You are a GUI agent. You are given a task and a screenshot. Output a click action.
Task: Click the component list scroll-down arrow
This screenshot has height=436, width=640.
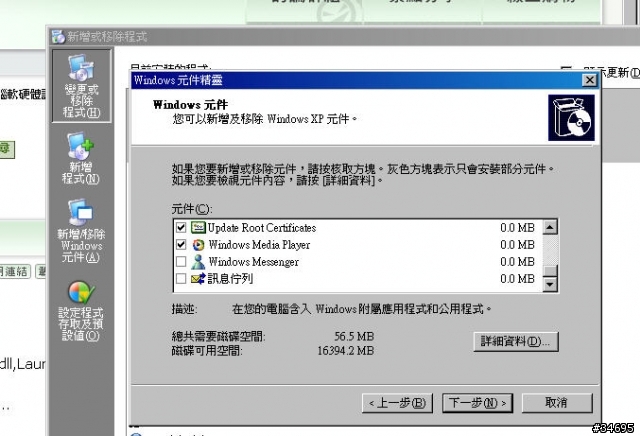550,284
